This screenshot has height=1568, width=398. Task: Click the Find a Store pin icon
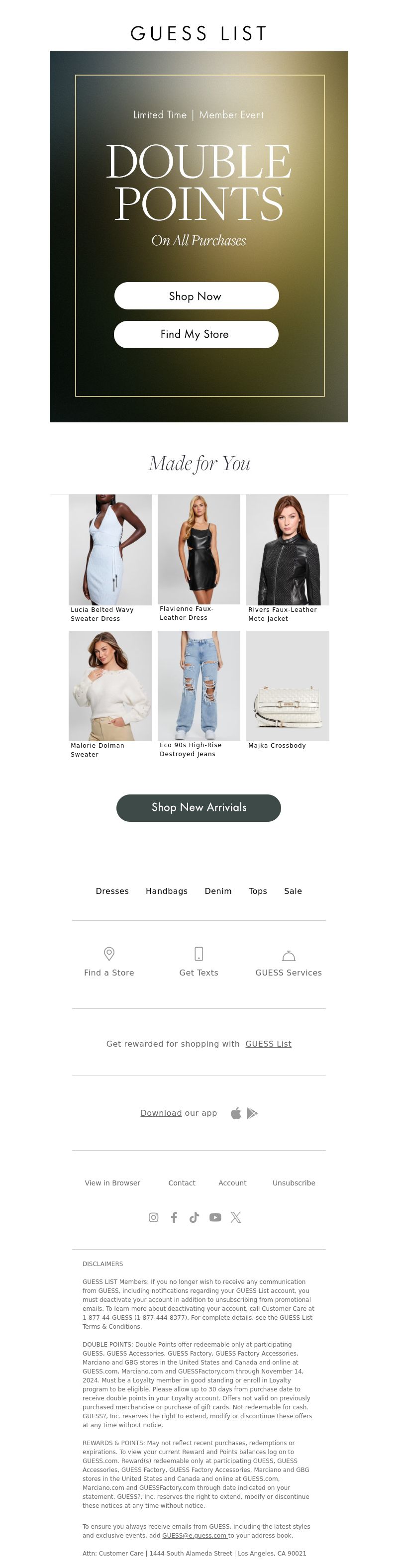click(109, 953)
